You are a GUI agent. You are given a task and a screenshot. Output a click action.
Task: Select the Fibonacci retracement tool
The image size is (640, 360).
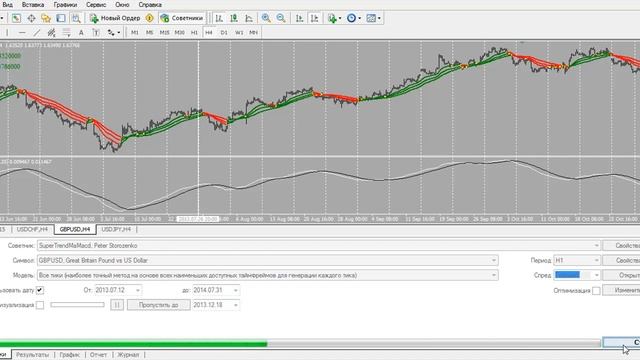(66, 32)
